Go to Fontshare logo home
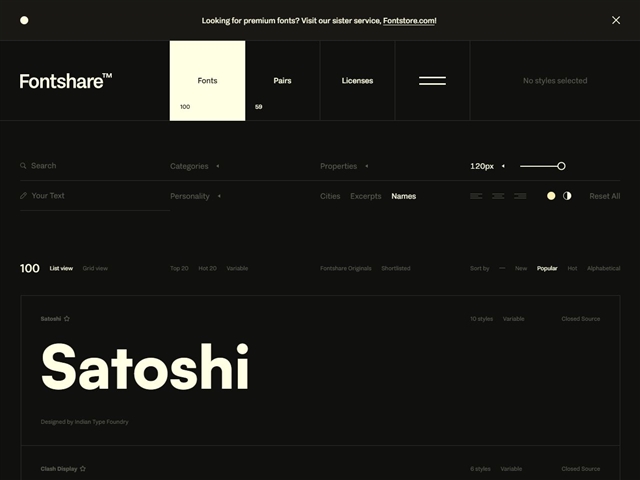640x480 pixels. [66, 81]
